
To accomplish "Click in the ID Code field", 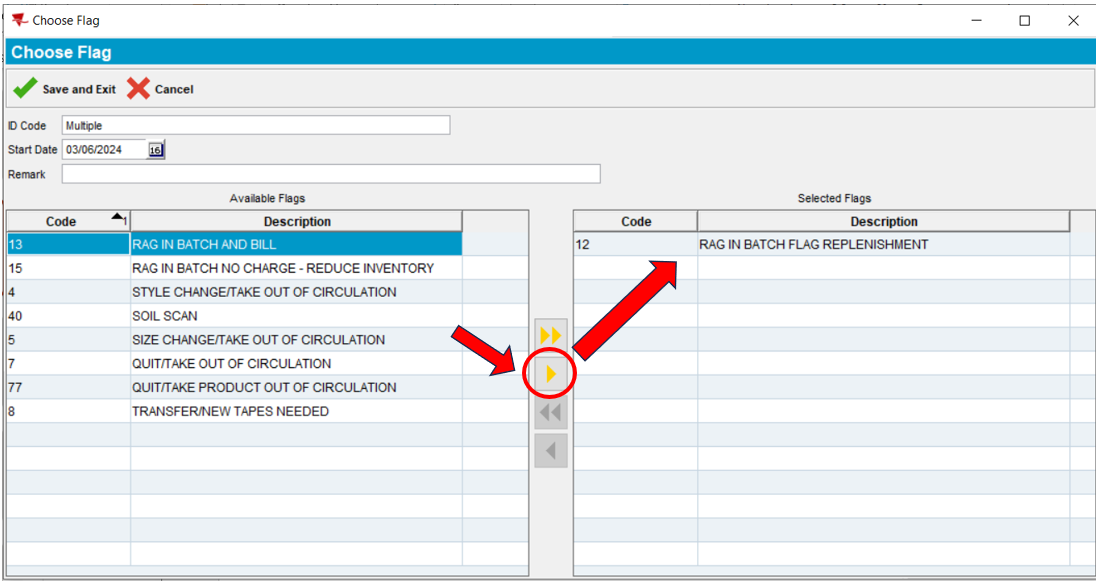I will [x=255, y=126].
